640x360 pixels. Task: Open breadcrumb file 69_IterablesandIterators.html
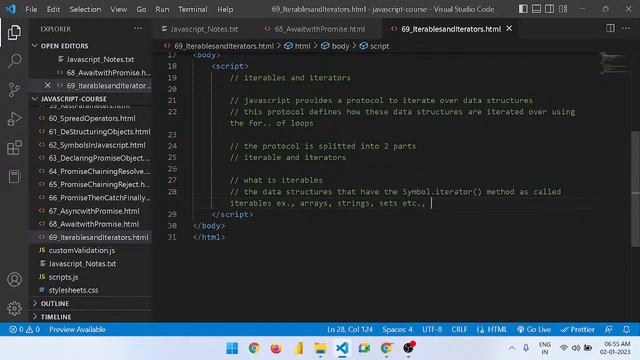point(219,46)
